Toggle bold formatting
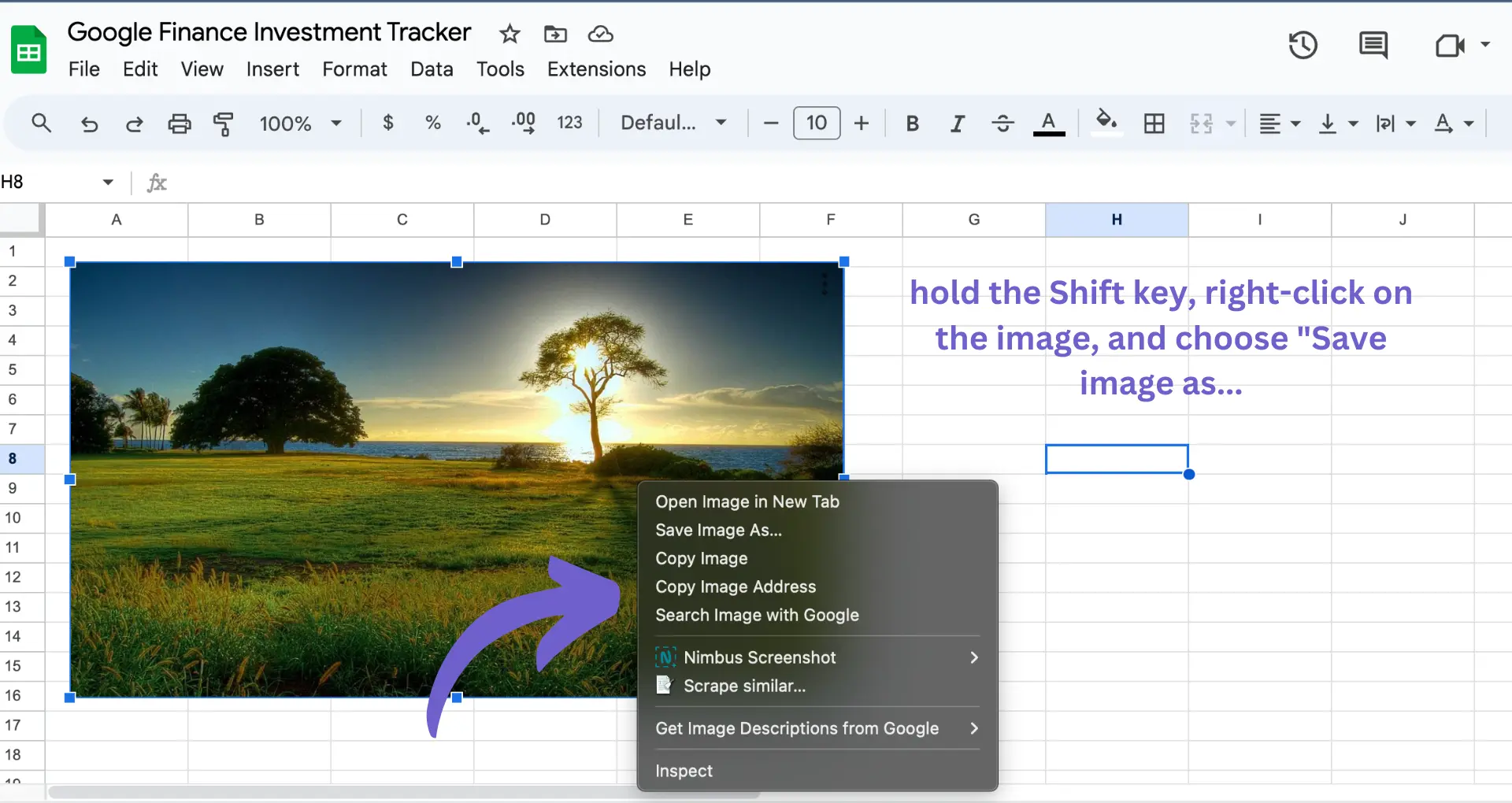 [912, 124]
